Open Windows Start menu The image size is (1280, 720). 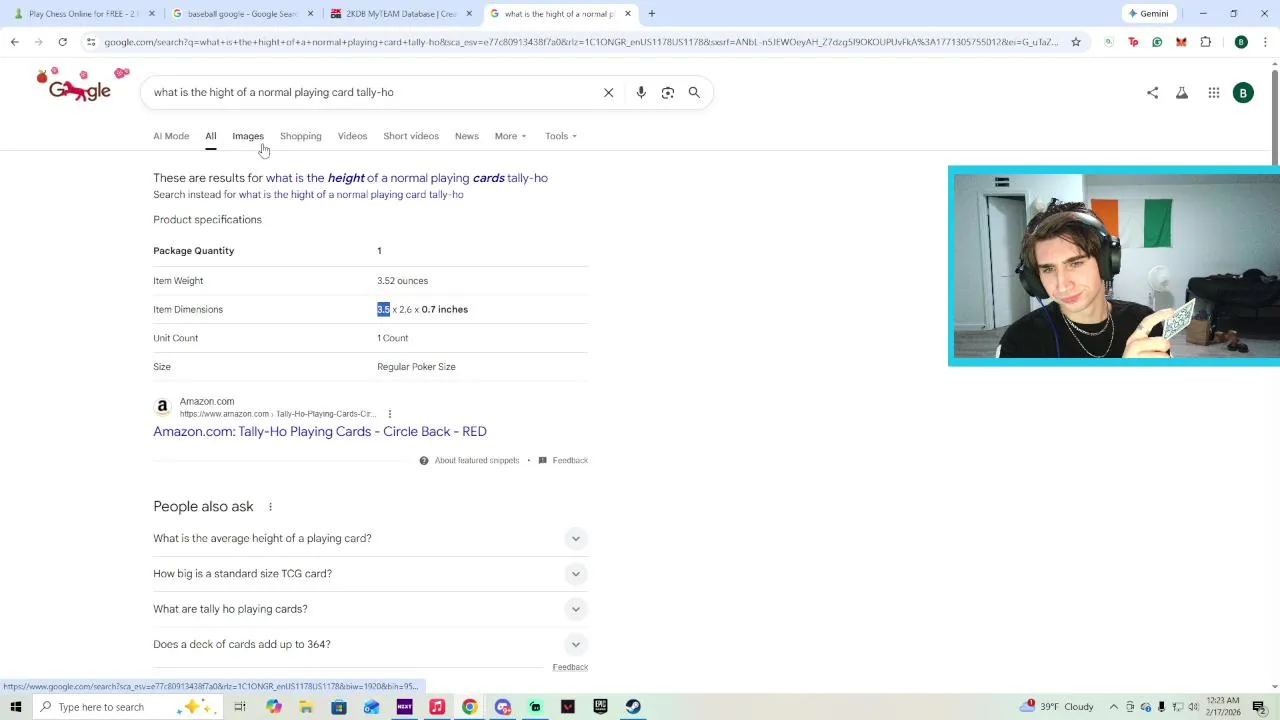click(x=15, y=707)
